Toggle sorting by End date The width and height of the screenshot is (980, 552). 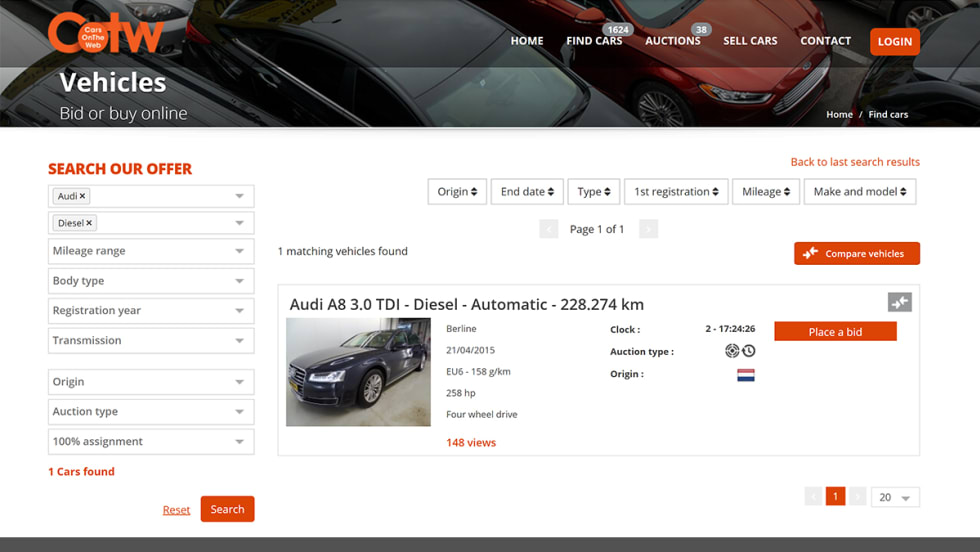pos(527,192)
